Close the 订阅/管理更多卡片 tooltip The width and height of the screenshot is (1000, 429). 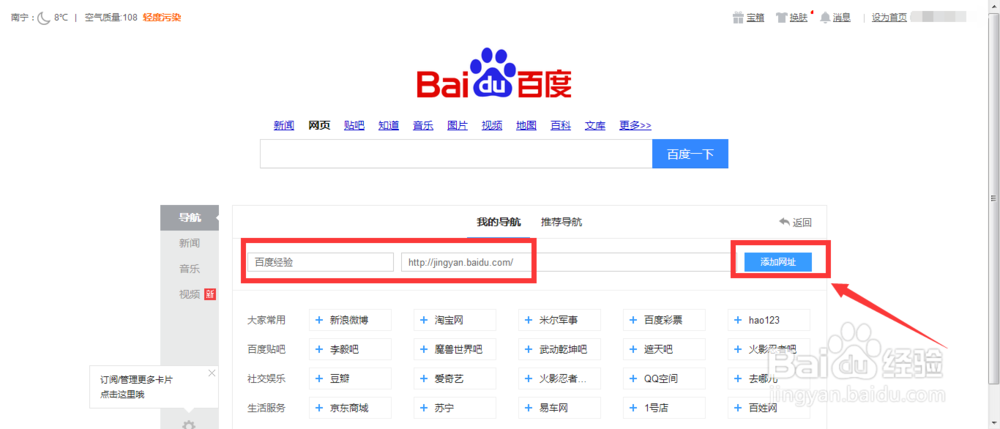point(212,373)
